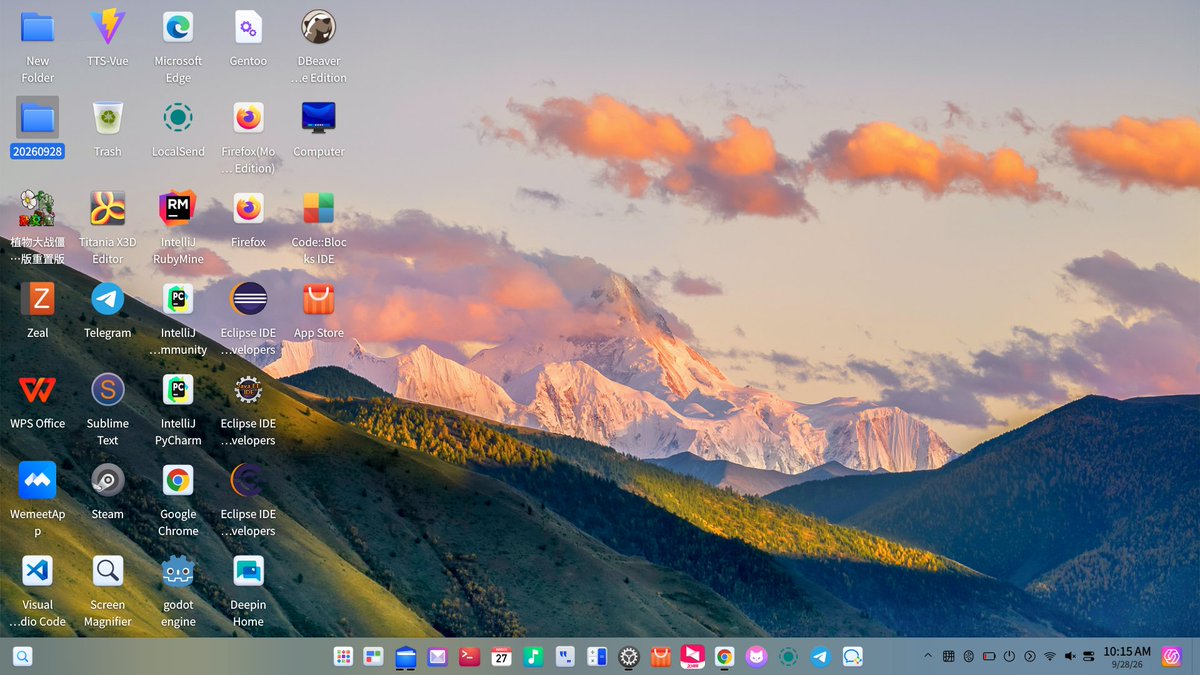
Task: Select the Gentoo file icon
Action: (x=248, y=28)
